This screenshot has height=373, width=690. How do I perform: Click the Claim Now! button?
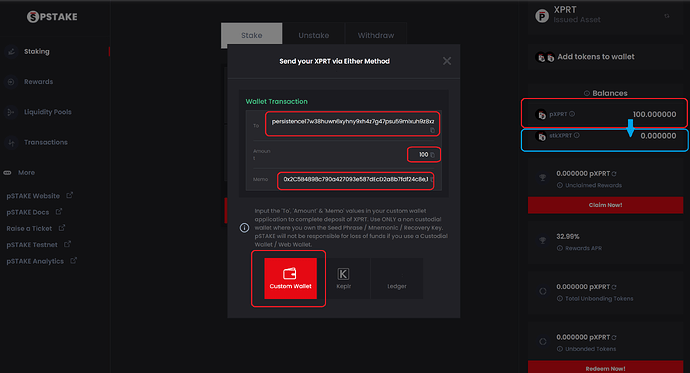[x=606, y=205]
